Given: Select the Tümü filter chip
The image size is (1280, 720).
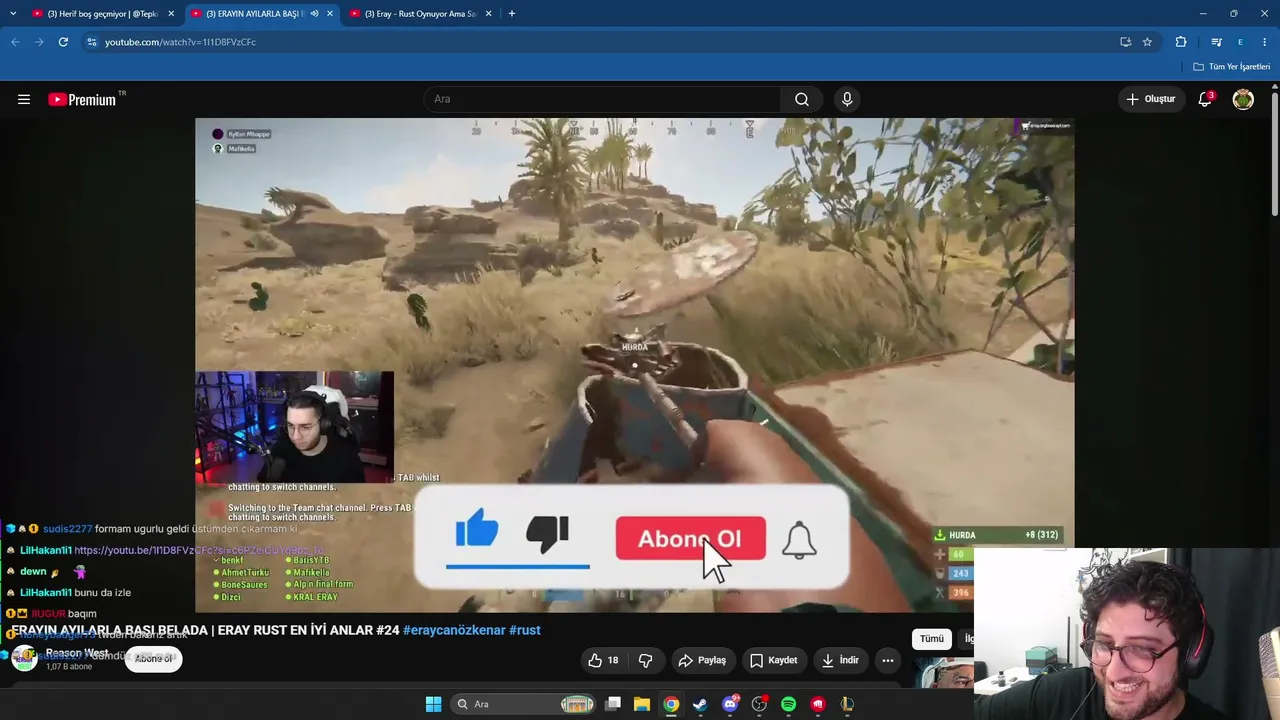Looking at the screenshot, I should [x=932, y=639].
